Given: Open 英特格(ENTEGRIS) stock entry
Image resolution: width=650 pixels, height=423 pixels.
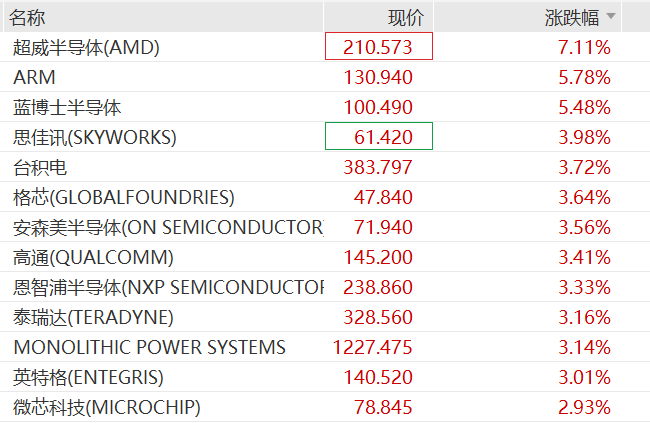Looking at the screenshot, I should pos(88,377).
